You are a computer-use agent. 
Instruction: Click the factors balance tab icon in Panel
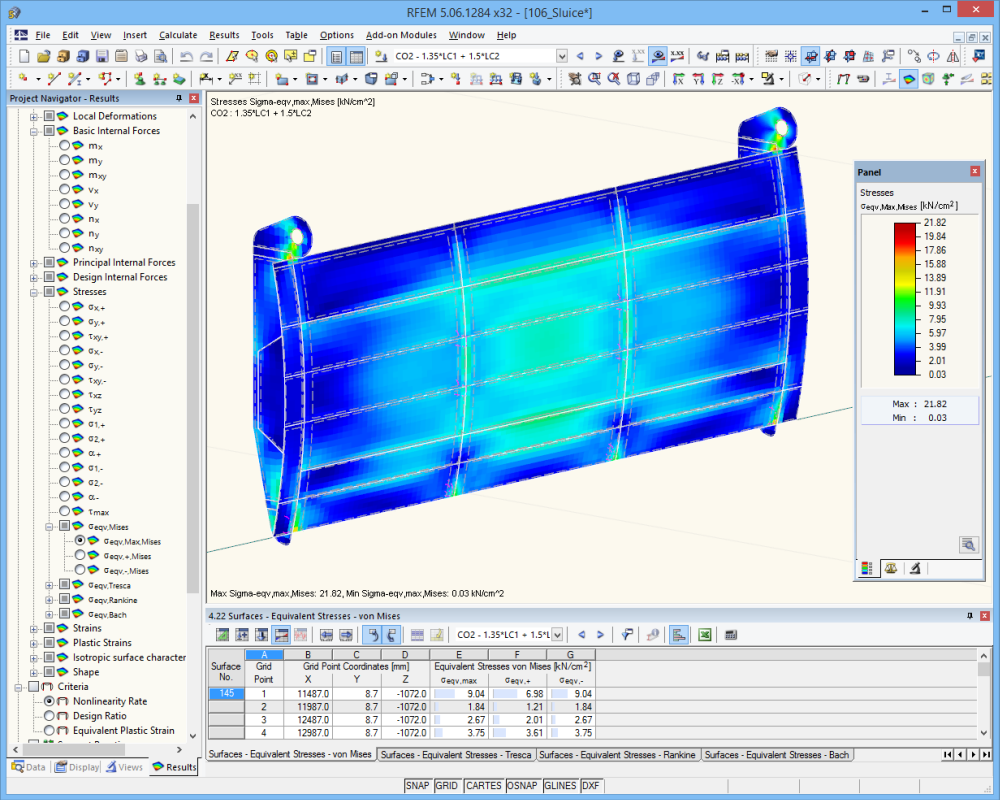pos(891,568)
